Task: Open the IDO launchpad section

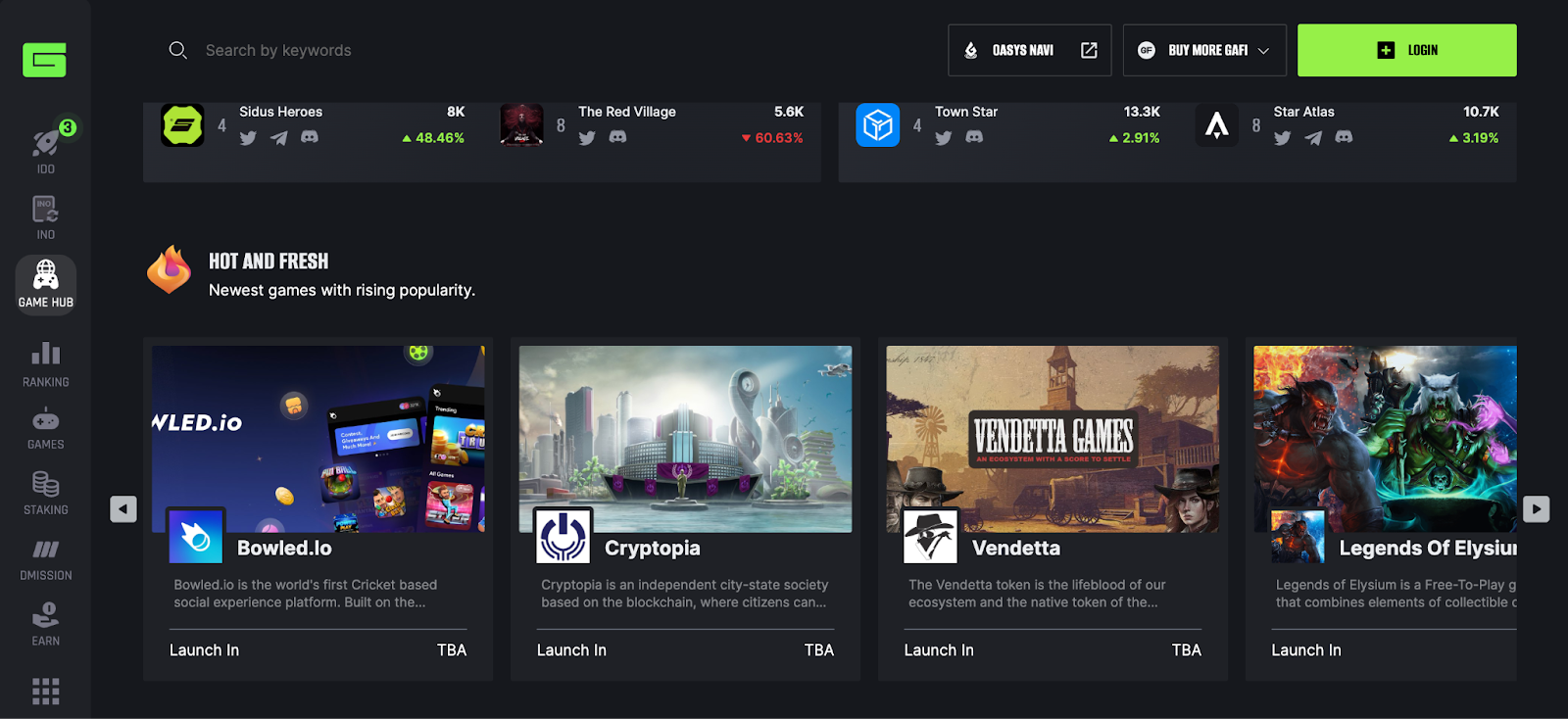Action: click(46, 149)
